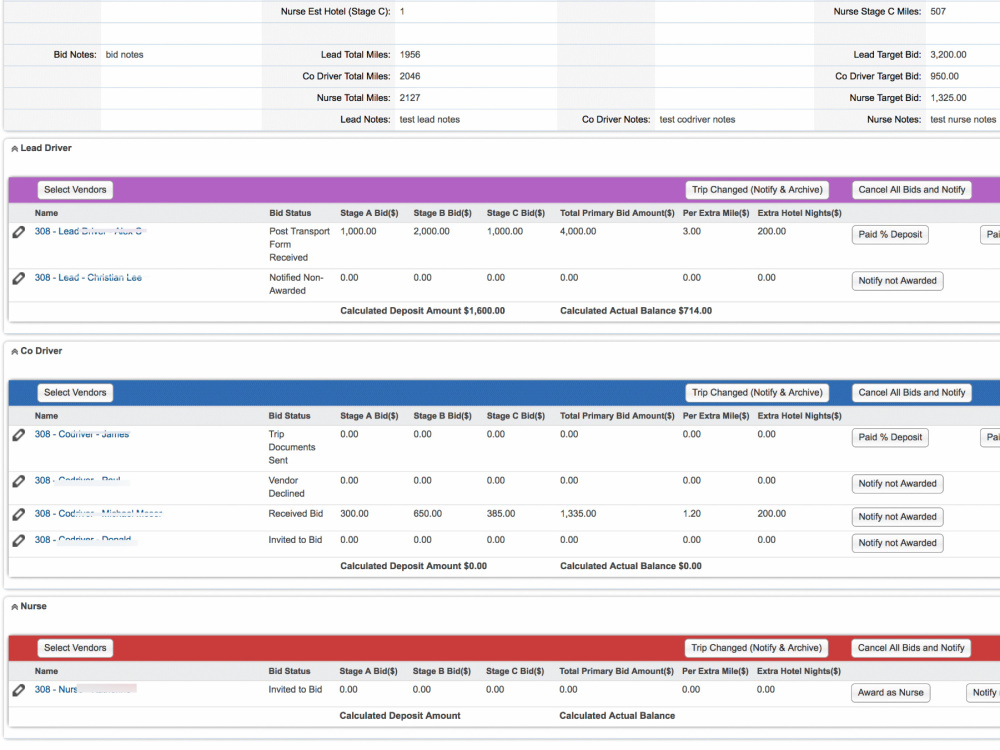This screenshot has height=750, width=1000.
Task: Click total primary bid amount 4,000.00
Action: coord(578,232)
